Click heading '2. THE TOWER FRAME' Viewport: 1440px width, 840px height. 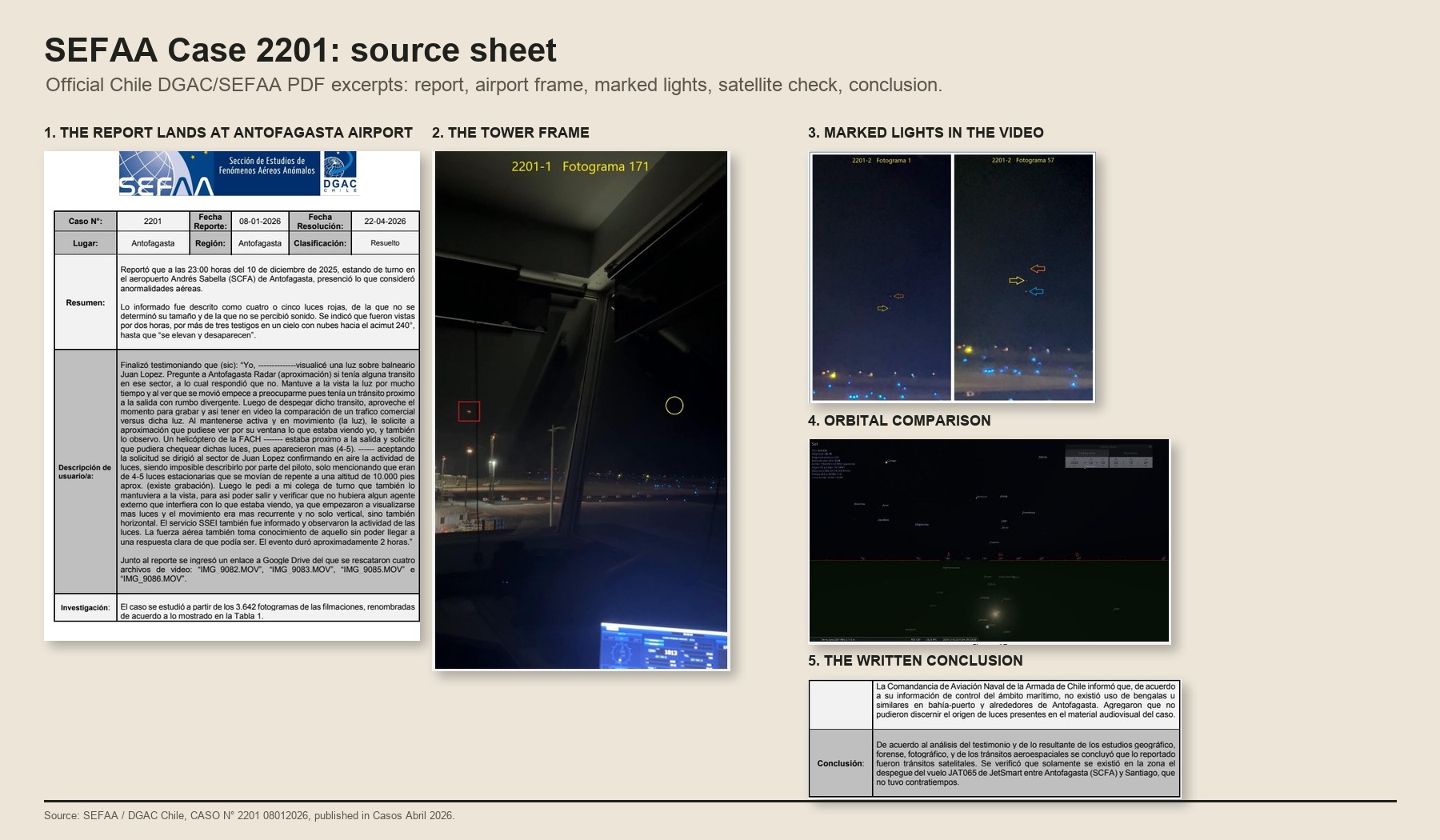pyautogui.click(x=510, y=133)
